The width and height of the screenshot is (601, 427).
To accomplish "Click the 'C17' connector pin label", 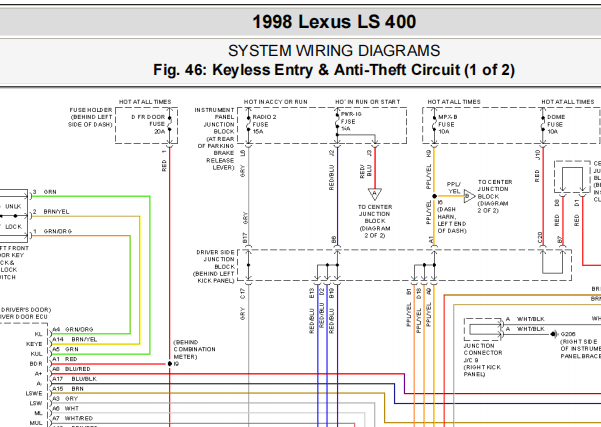I will click(242, 294).
